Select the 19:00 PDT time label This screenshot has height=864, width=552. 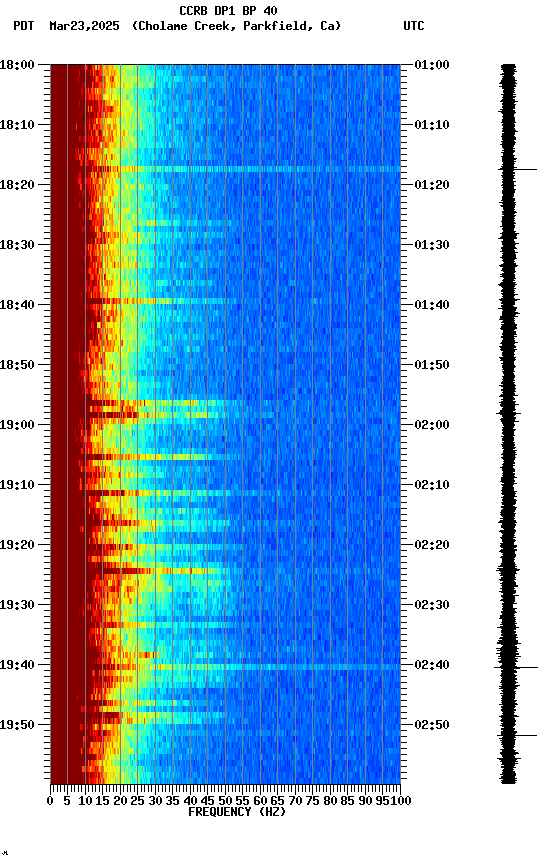(x=17, y=425)
